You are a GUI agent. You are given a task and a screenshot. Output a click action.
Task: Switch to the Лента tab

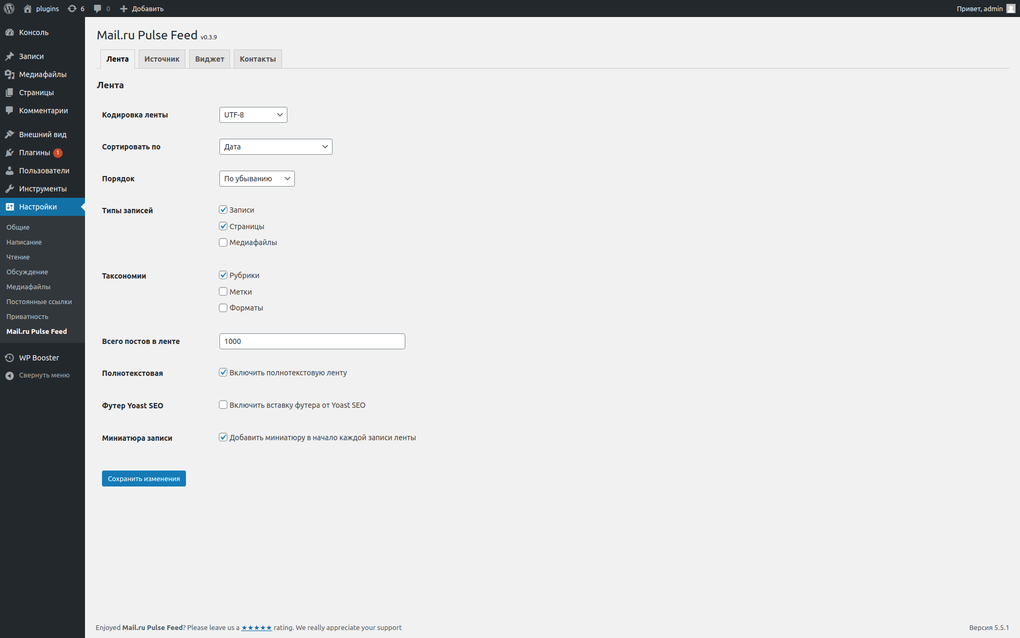(x=117, y=59)
